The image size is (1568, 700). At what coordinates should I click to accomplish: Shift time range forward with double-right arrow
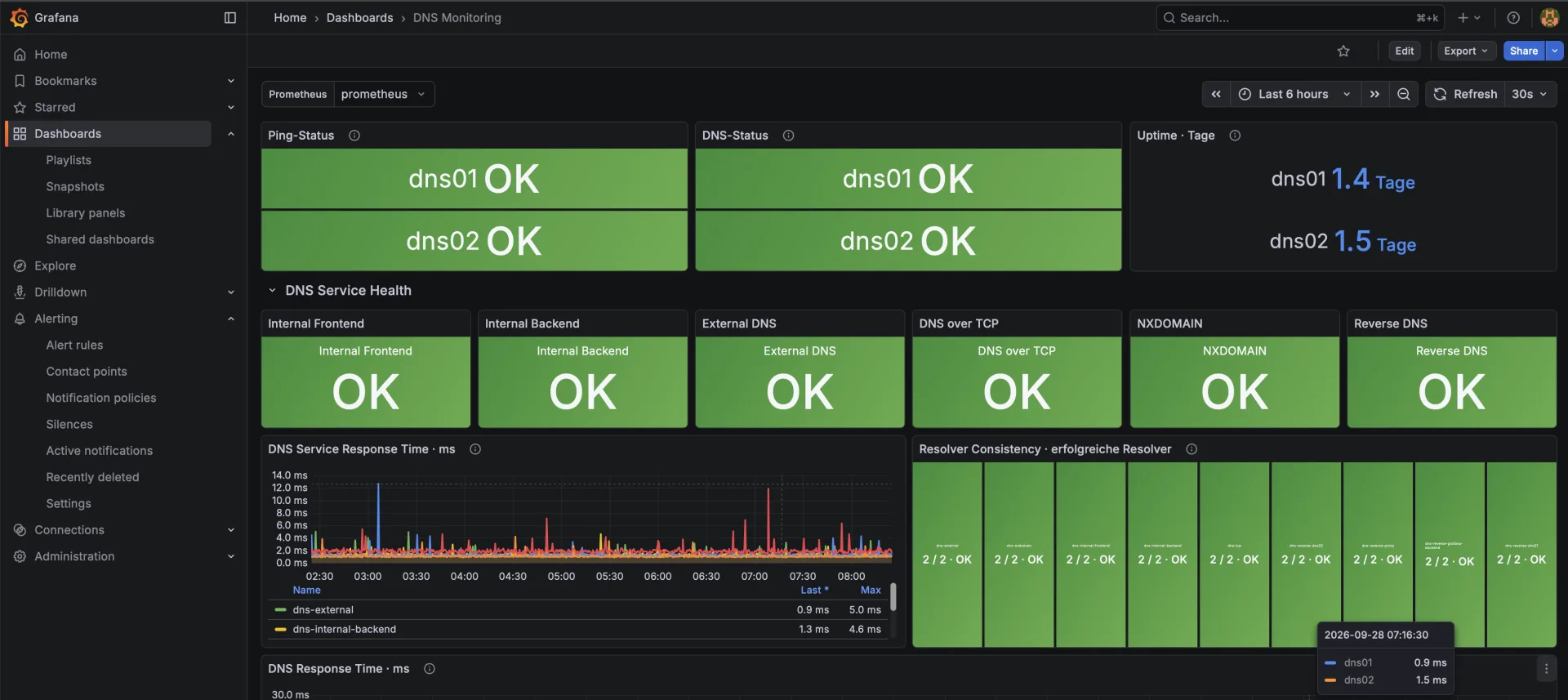pos(1374,94)
